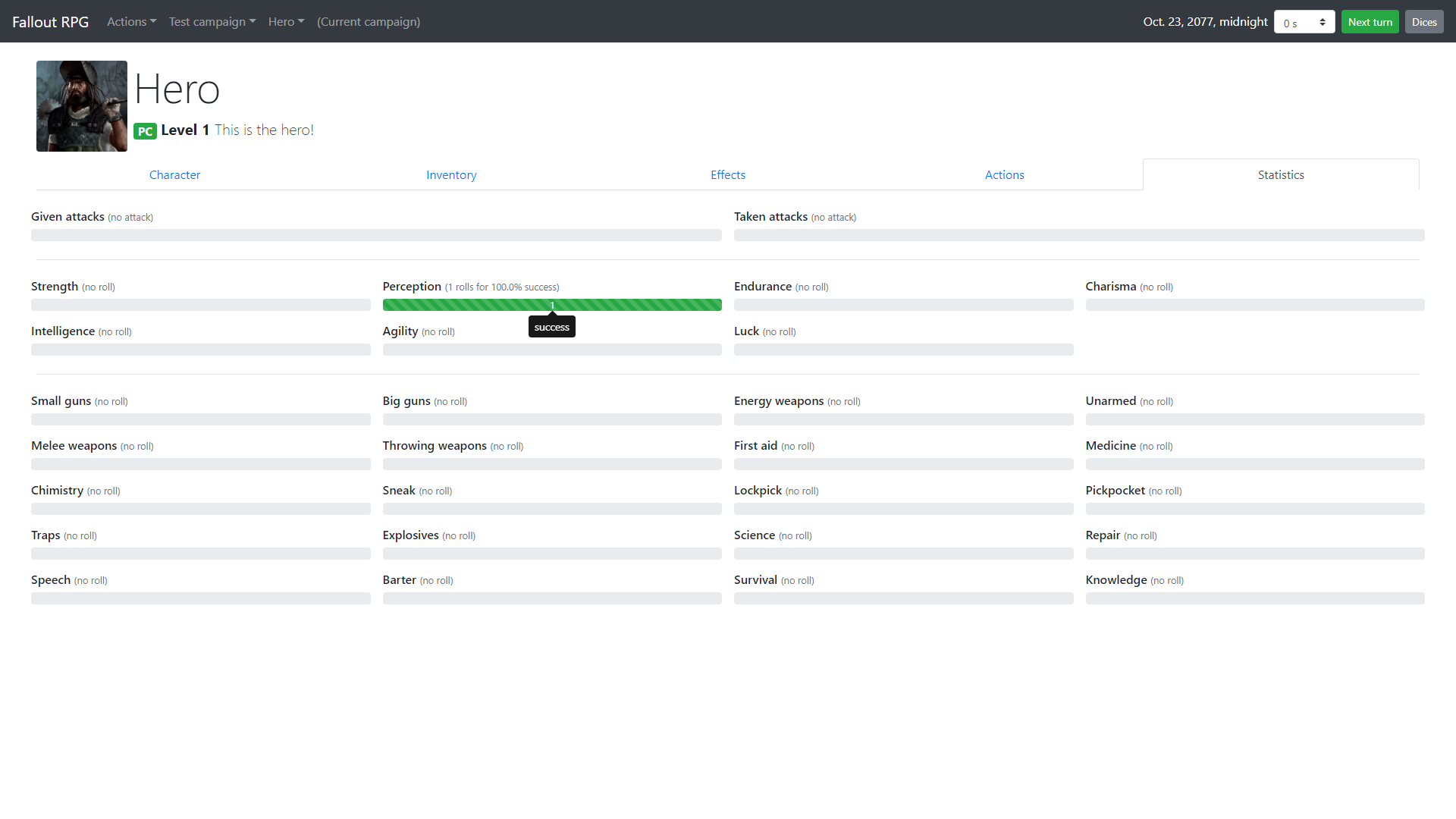The height and width of the screenshot is (819, 1456).
Task: Click the Melee weapons skill label
Action: pyautogui.click(x=74, y=446)
